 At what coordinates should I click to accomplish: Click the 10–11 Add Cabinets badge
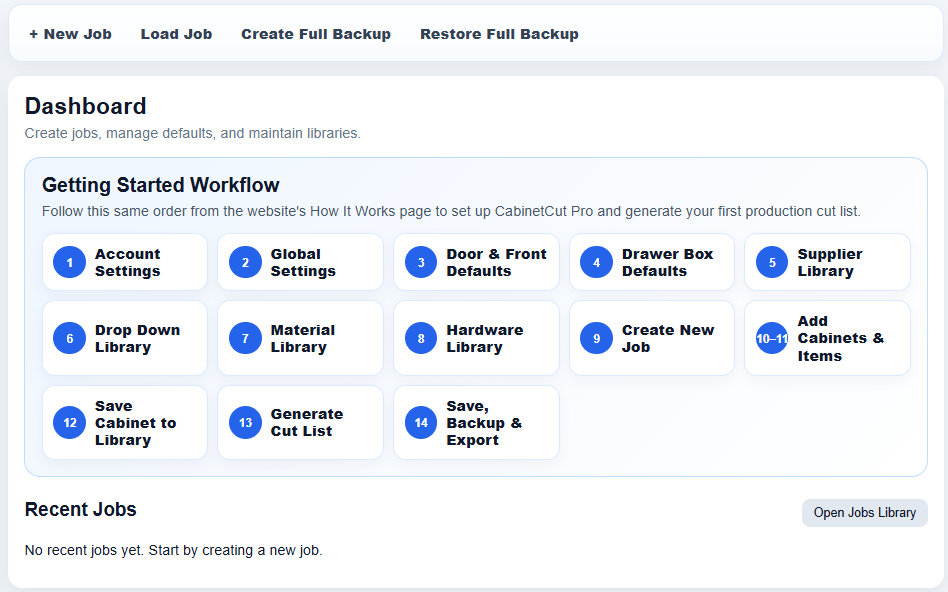click(x=772, y=339)
